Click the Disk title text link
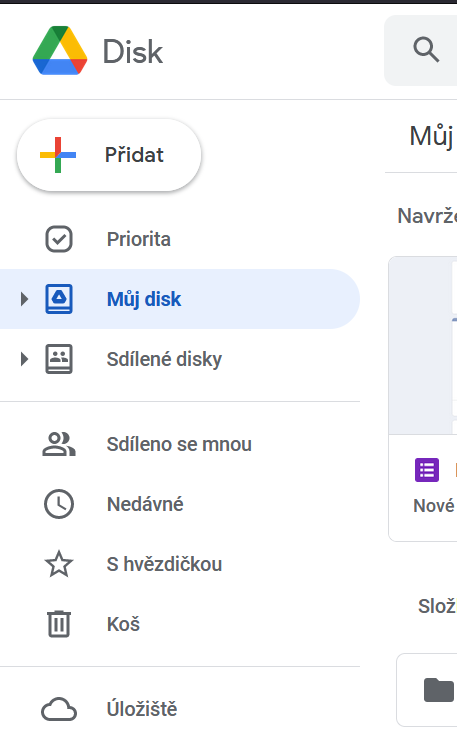Image resolution: width=457 pixels, height=745 pixels. 133,51
